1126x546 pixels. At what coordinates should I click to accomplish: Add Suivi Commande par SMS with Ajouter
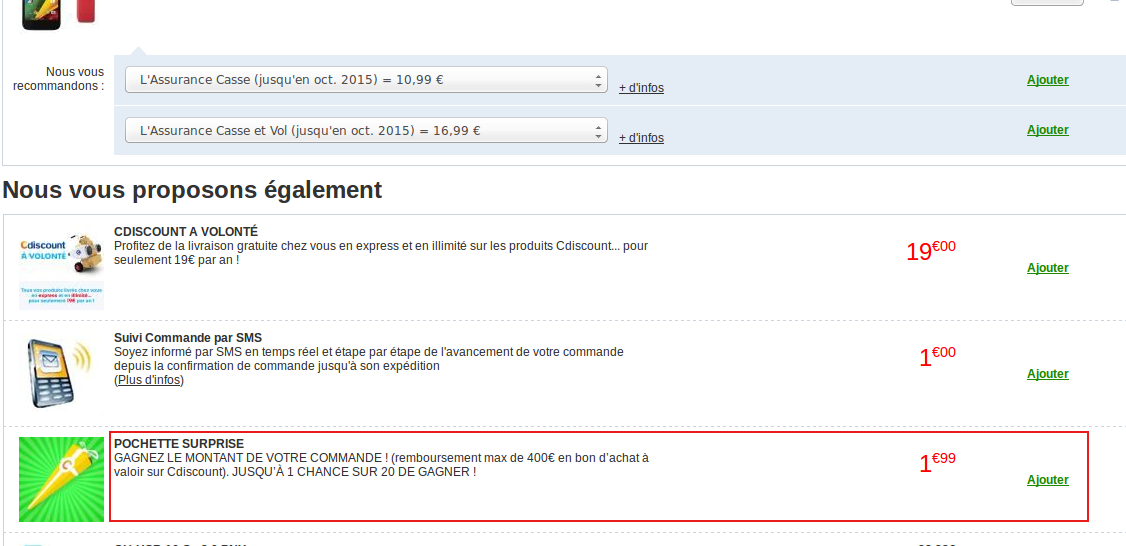(1047, 374)
